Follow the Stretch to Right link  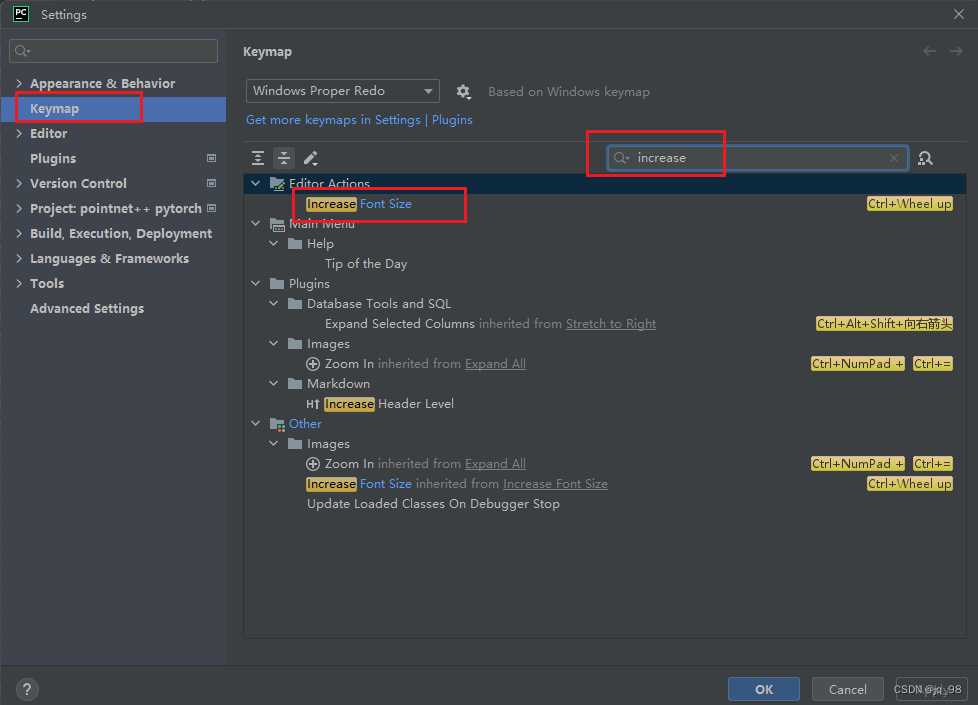coord(611,324)
